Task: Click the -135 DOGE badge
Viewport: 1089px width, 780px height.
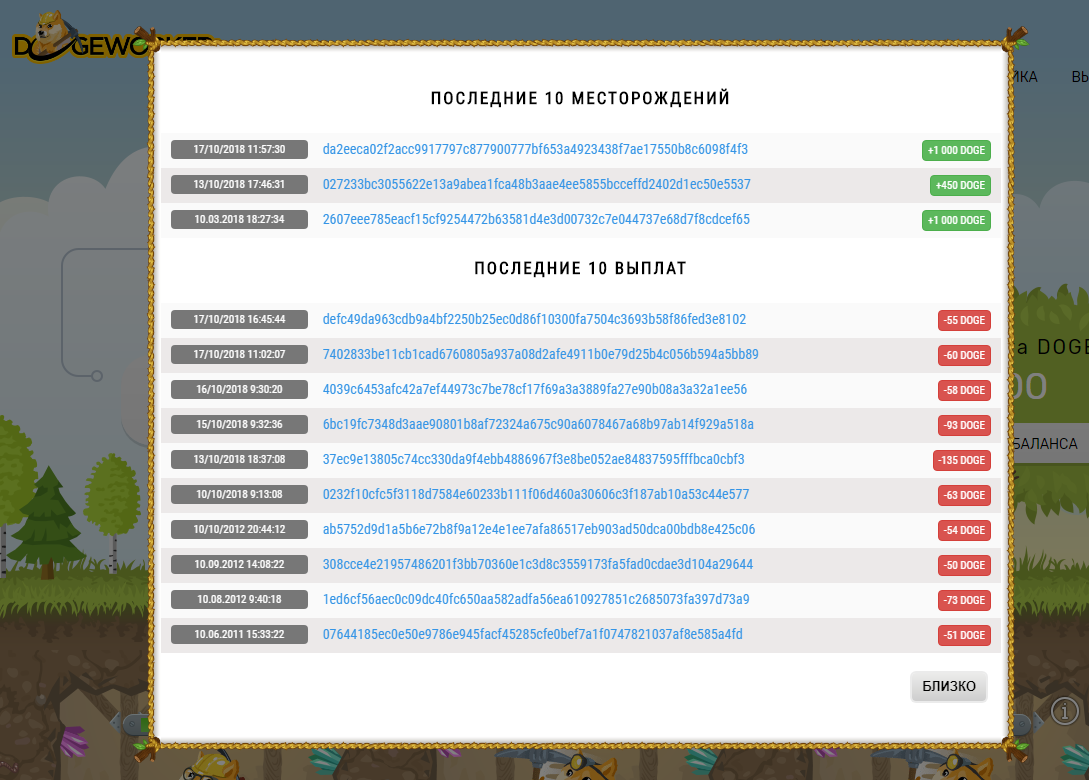Action: [x=961, y=460]
